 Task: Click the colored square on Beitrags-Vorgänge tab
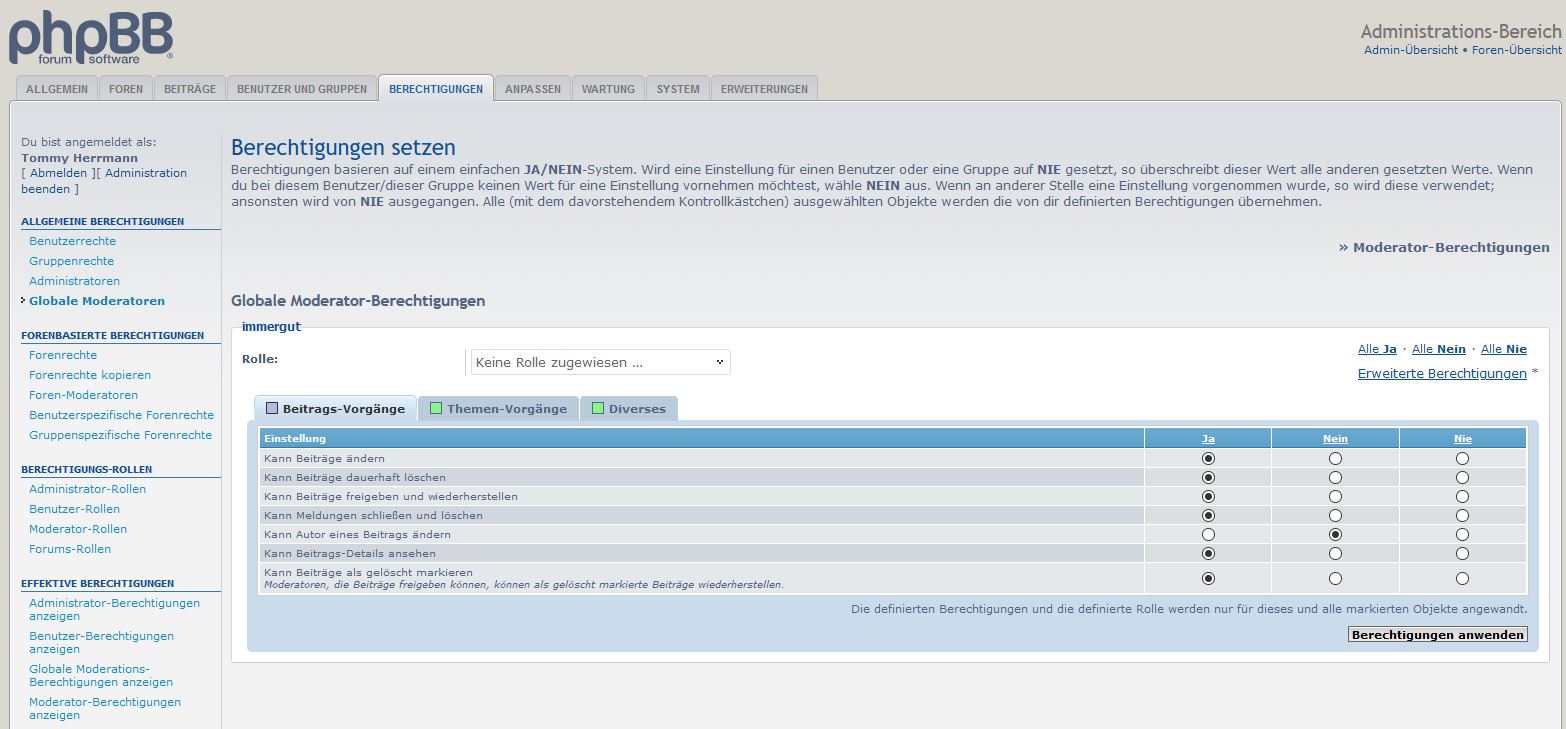(272, 408)
